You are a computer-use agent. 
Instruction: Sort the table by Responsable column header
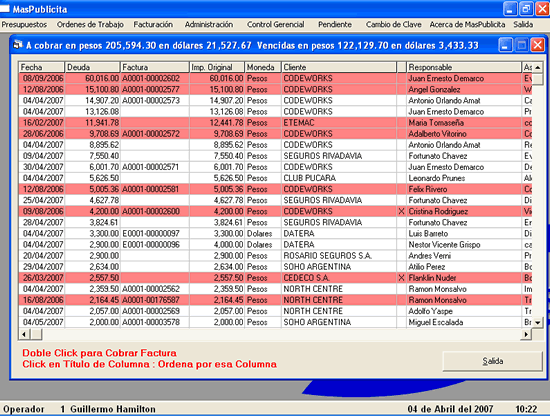[x=464, y=67]
